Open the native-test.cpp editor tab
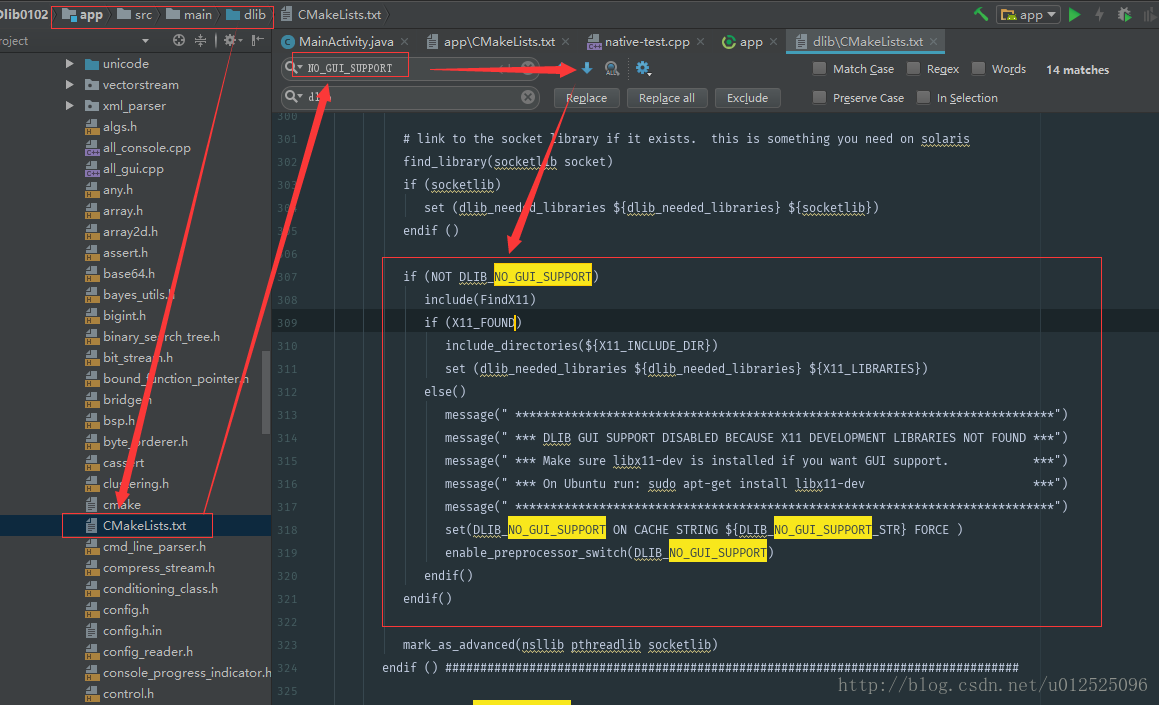Viewport: 1159px width, 705px height. (646, 42)
